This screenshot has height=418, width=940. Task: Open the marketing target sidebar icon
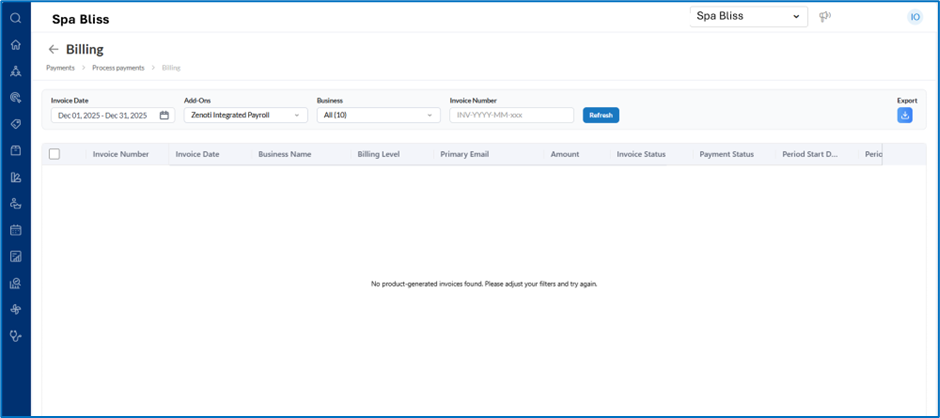tap(16, 97)
